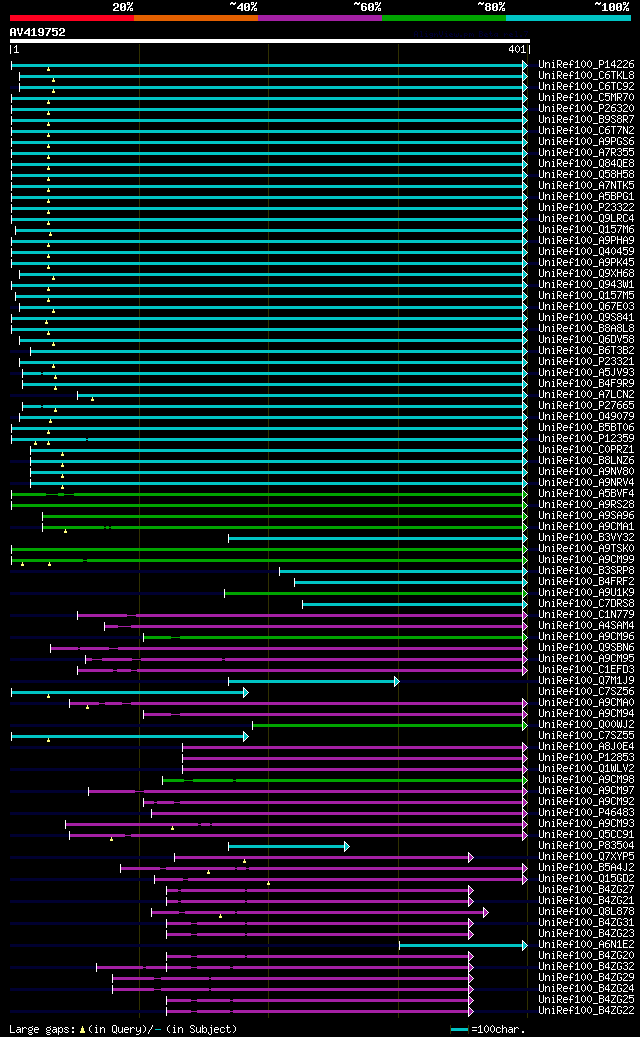Select label UniRef100_Q9XH68
The height and width of the screenshot is (1037, 640).
coord(586,273)
